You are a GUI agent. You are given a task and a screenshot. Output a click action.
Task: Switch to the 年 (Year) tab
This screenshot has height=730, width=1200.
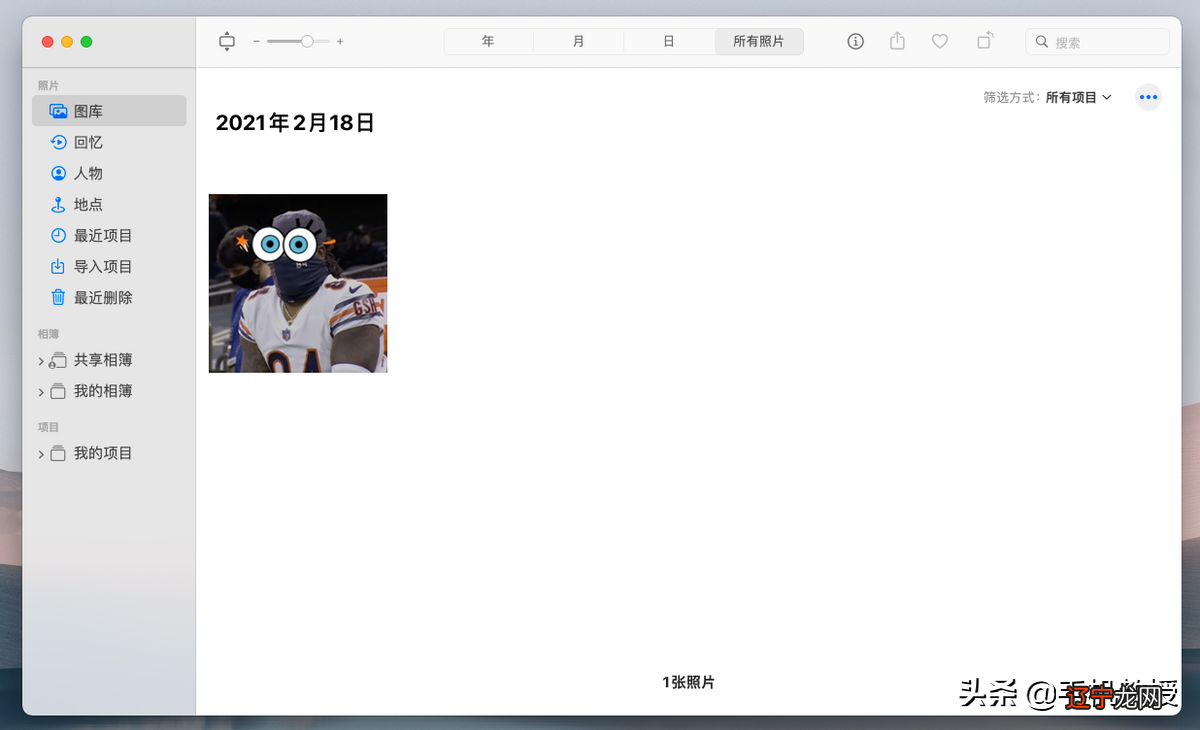(488, 41)
